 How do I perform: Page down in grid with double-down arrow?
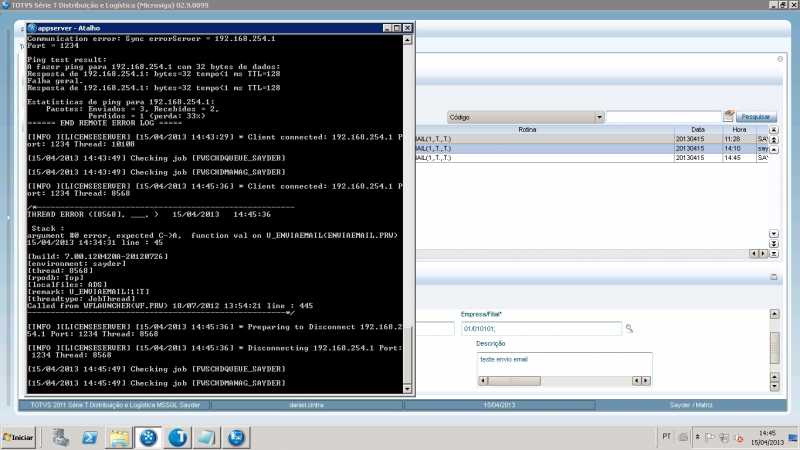click(773, 243)
